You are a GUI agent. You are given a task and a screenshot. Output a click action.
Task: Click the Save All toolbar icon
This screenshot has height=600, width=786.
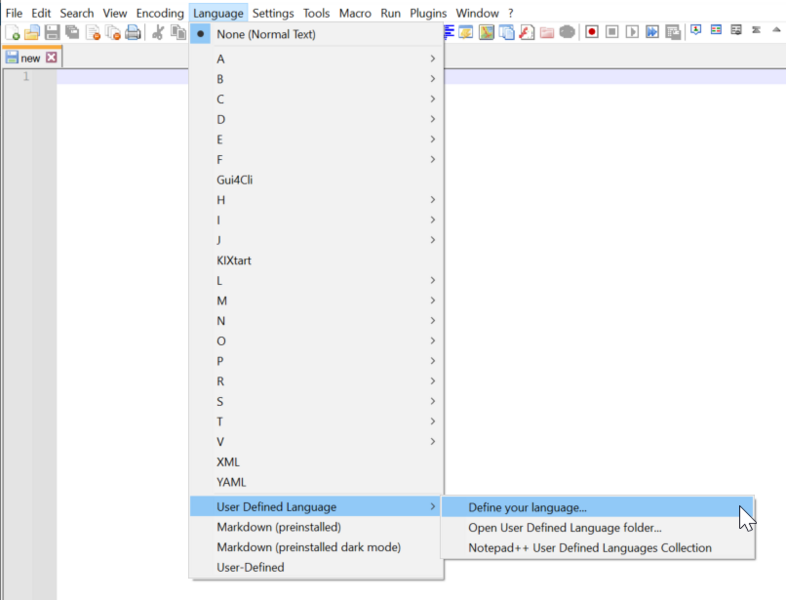[72, 32]
